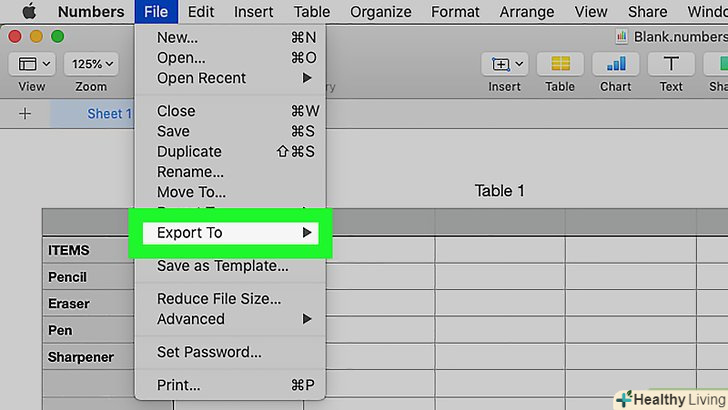Image resolution: width=728 pixels, height=410 pixels.
Task: Click Reduce File Size option
Action: (x=218, y=298)
